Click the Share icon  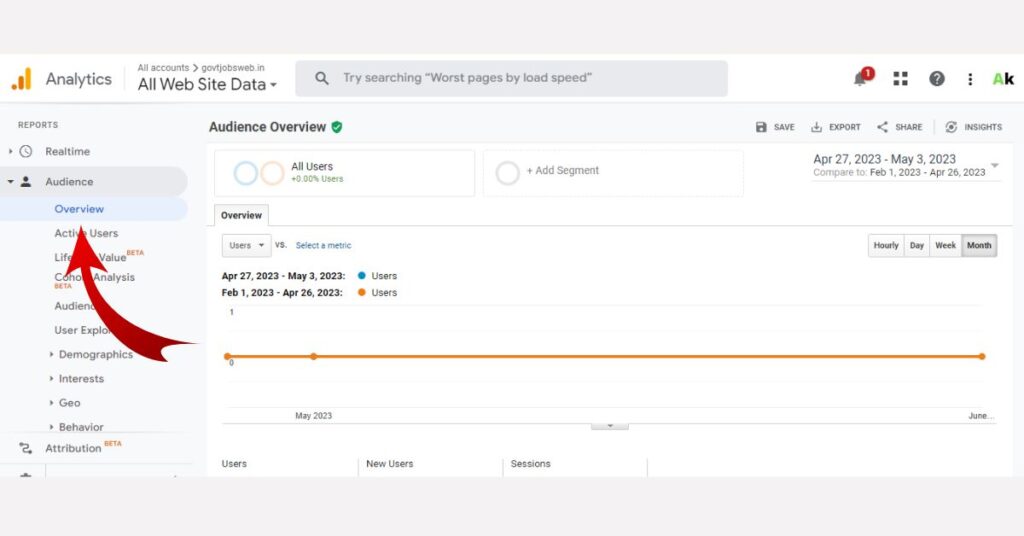[x=882, y=127]
